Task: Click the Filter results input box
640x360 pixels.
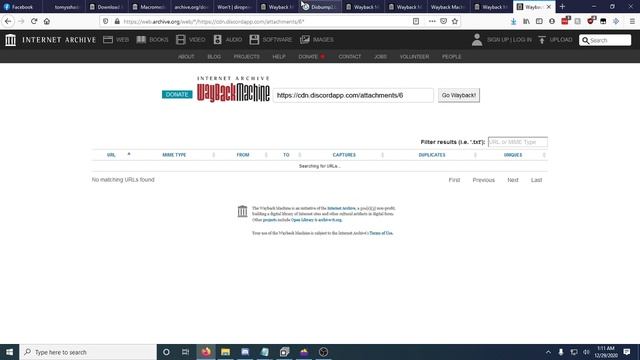Action: [x=518, y=142]
